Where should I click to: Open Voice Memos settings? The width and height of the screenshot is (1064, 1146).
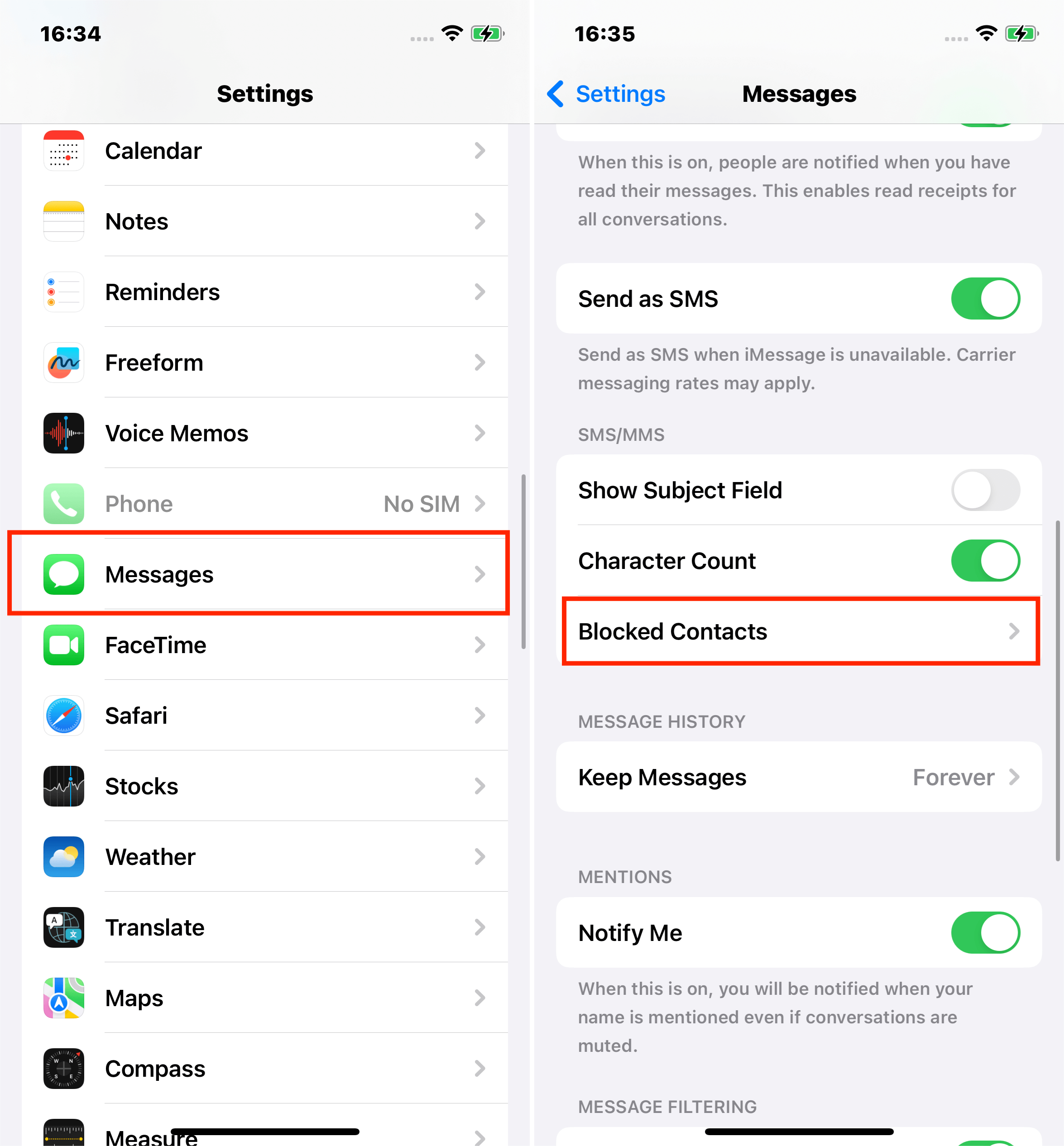265,433
